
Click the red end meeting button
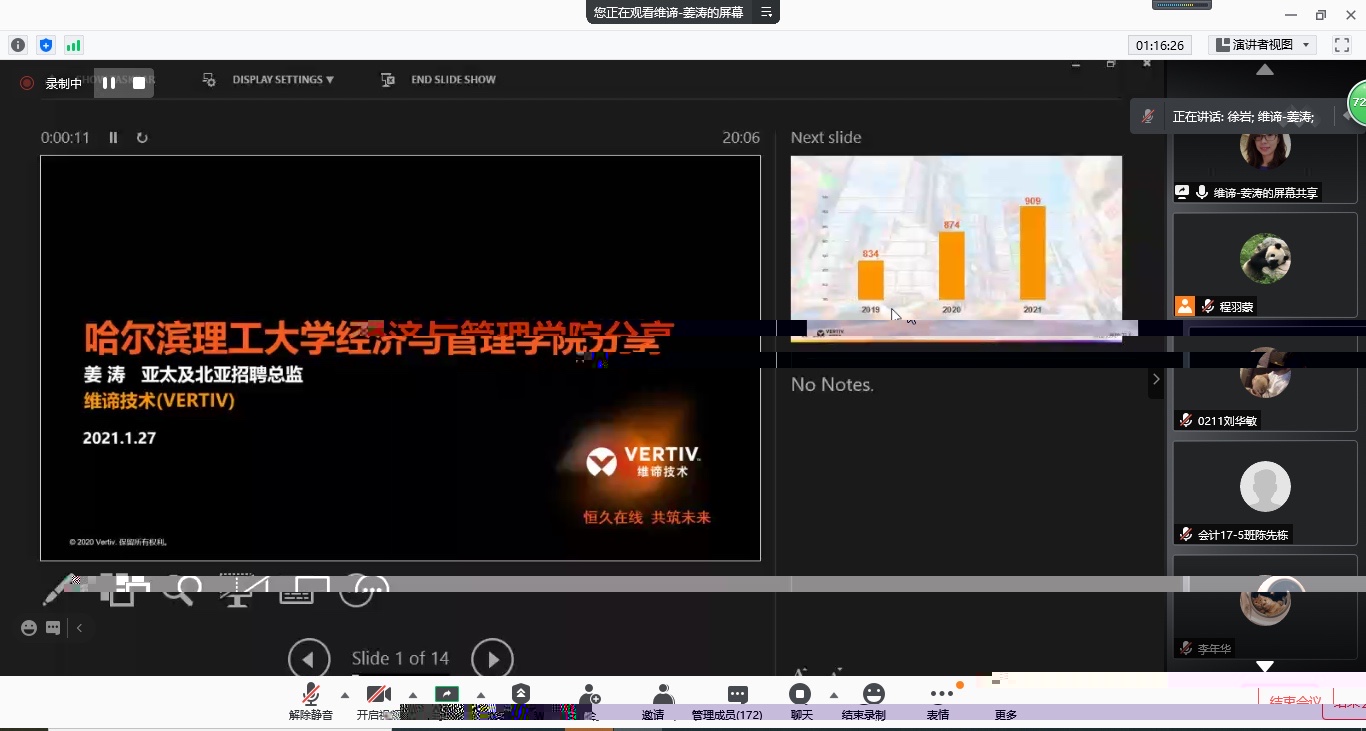coord(1296,701)
